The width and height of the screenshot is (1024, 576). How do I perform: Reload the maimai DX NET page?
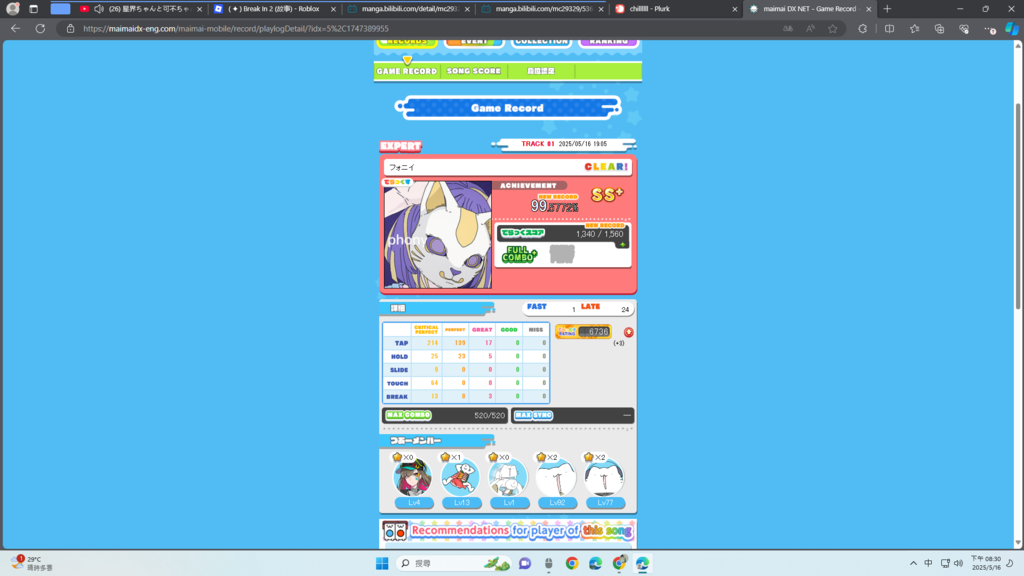(40, 29)
